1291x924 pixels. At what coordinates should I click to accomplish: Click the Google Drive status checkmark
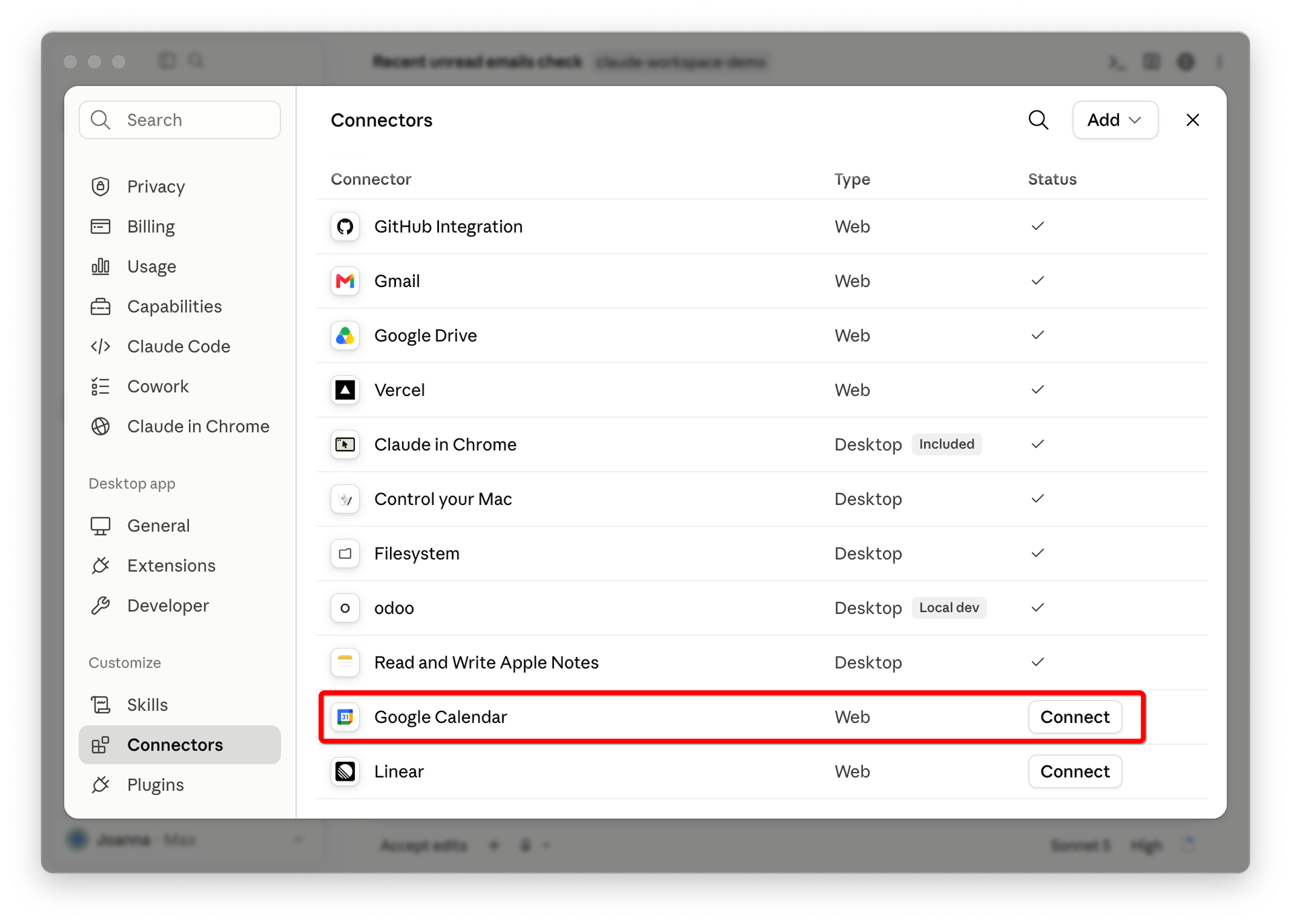pyautogui.click(x=1038, y=336)
